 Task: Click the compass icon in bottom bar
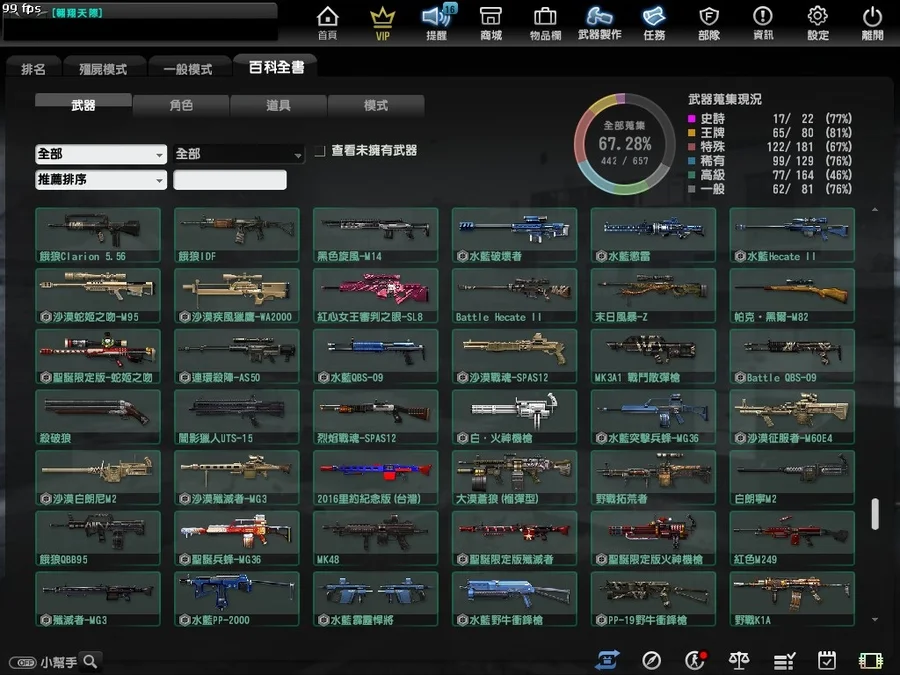pyautogui.click(x=651, y=661)
